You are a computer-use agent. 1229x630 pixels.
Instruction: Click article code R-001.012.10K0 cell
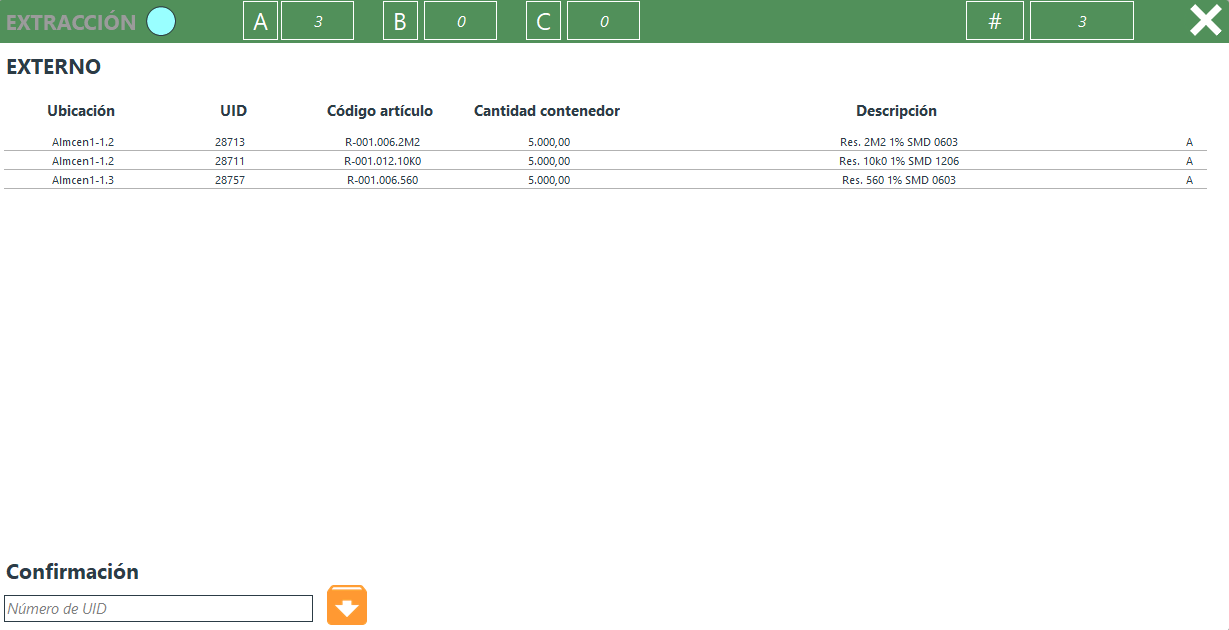click(x=382, y=161)
